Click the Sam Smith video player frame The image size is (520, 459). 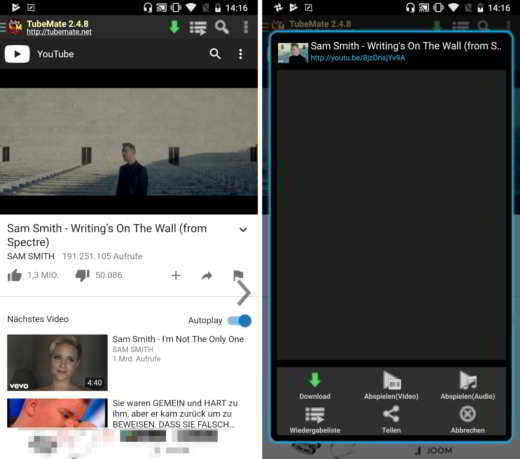coord(129,142)
